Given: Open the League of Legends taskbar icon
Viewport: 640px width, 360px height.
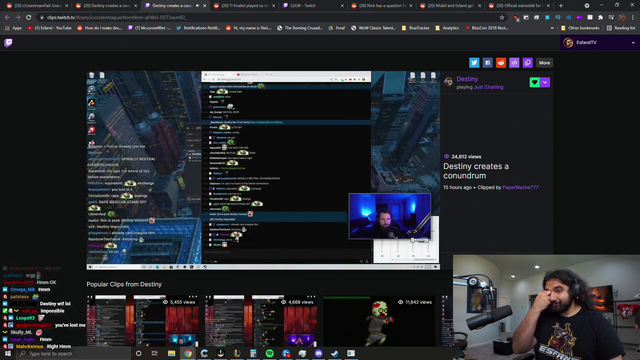Looking at the screenshot, I should pyautogui.click(x=237, y=353).
